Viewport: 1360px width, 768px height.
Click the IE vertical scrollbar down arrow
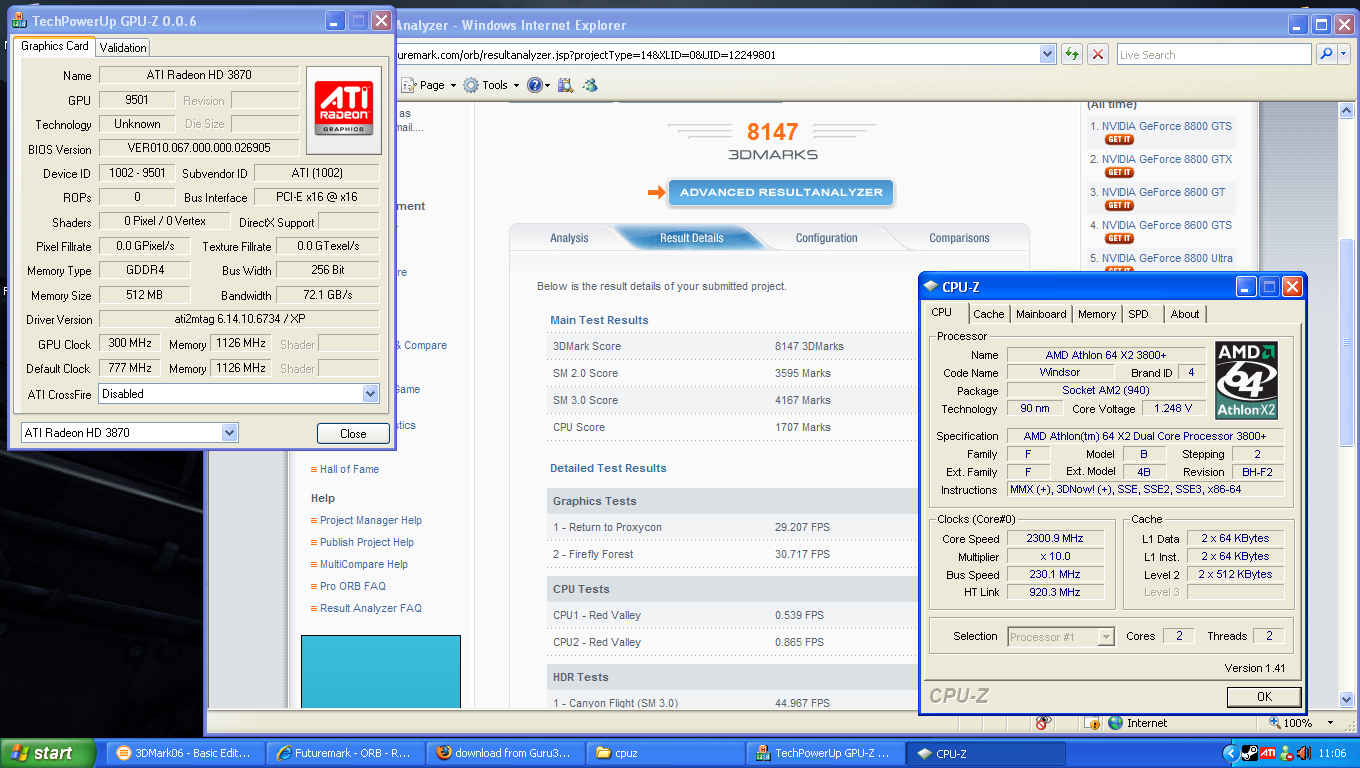(1346, 698)
